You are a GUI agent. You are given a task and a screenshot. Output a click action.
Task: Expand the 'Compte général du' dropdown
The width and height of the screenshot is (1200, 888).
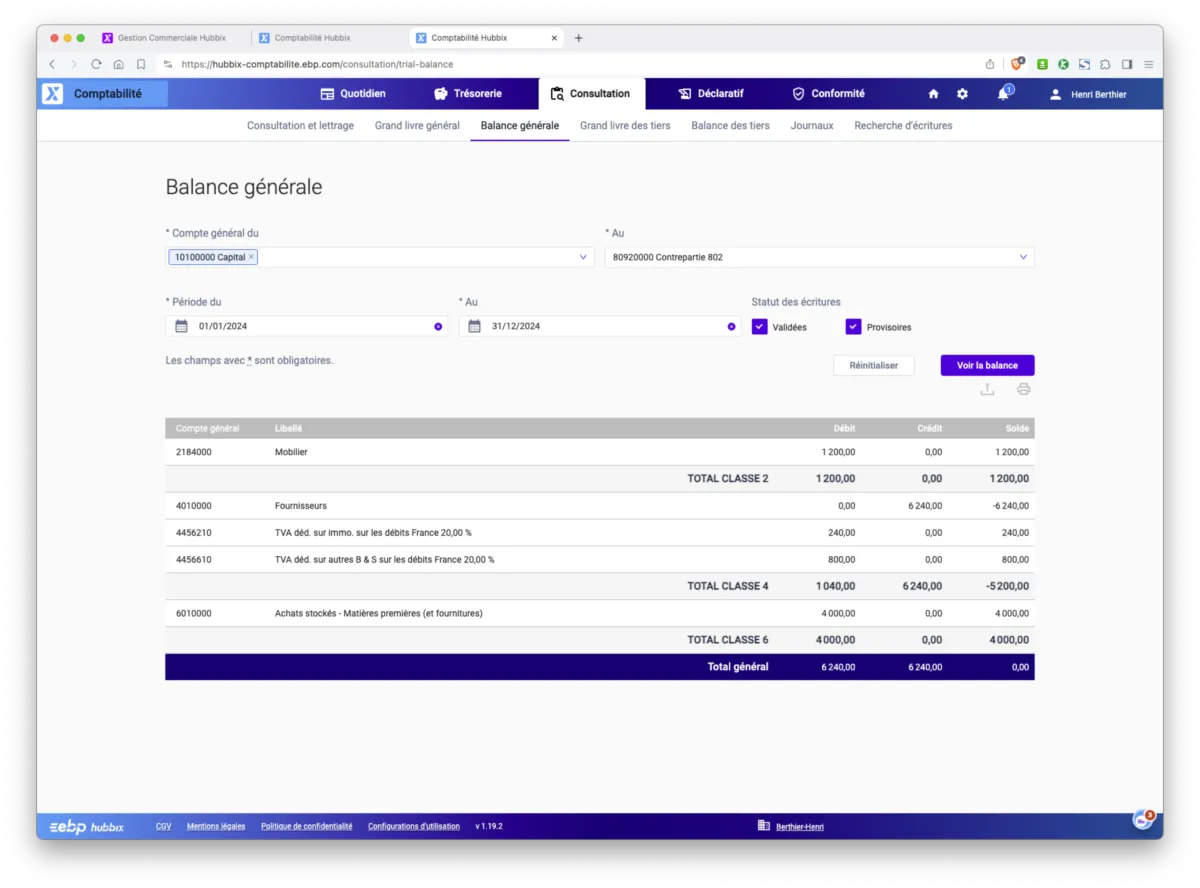[x=583, y=258]
